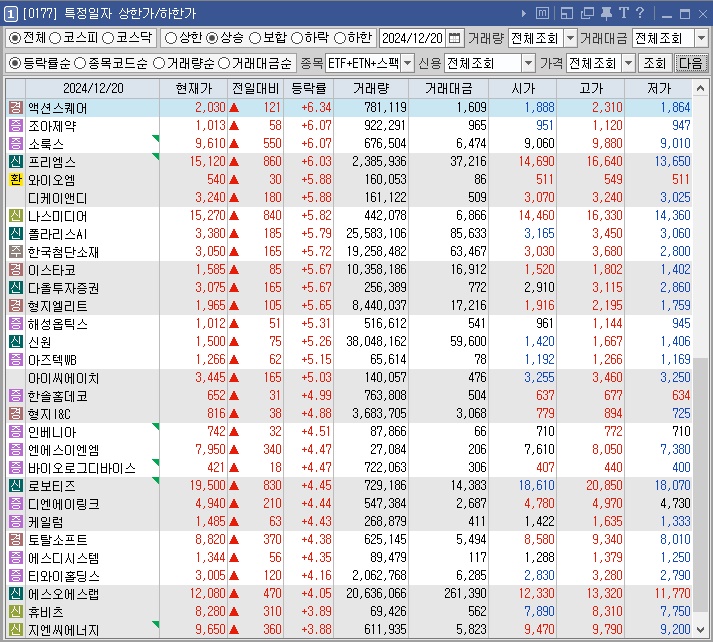
Task: Click the 주 badge beside 한국첨단소재
Action: pos(15,251)
